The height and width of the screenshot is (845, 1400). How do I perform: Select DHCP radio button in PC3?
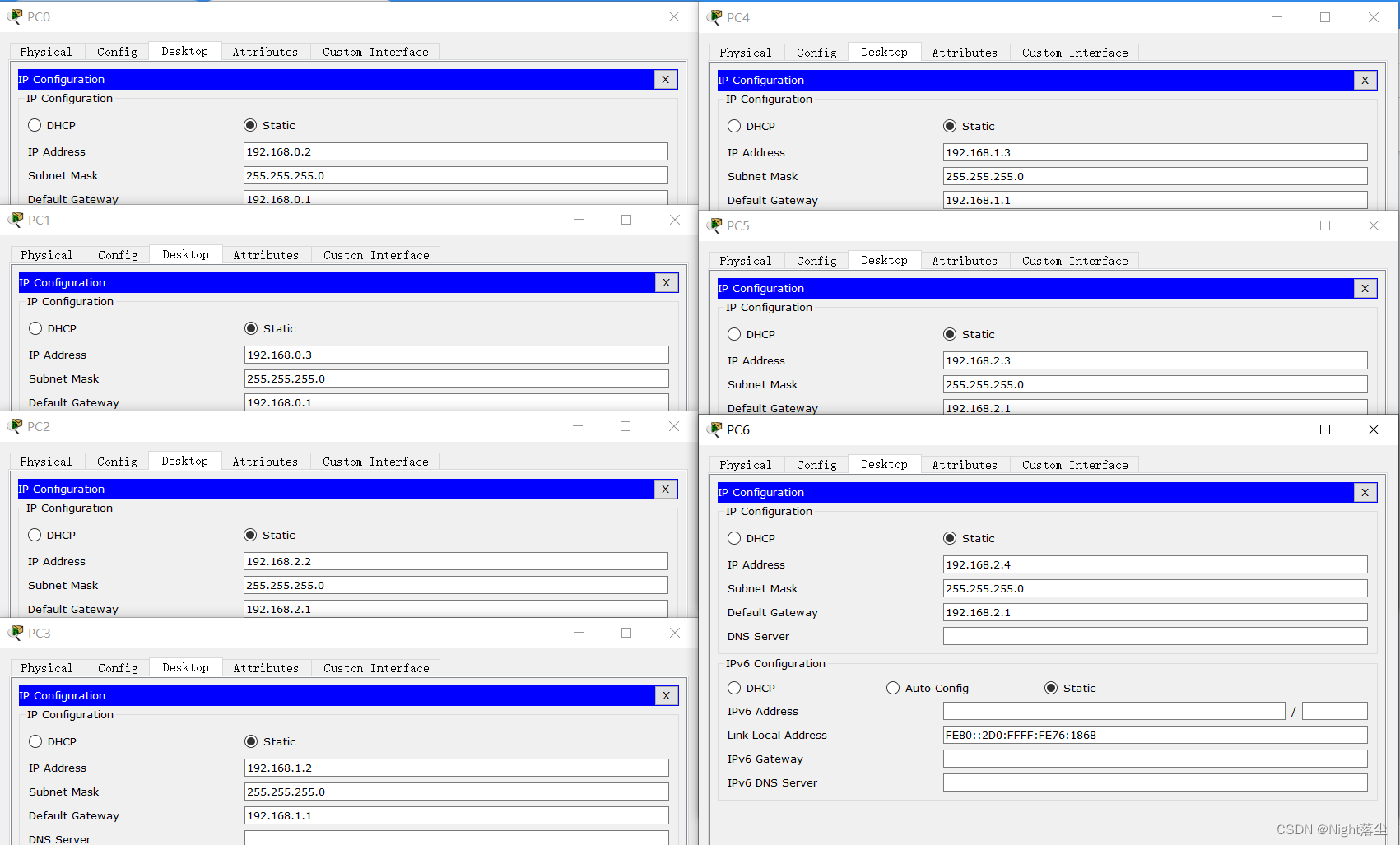(x=35, y=741)
